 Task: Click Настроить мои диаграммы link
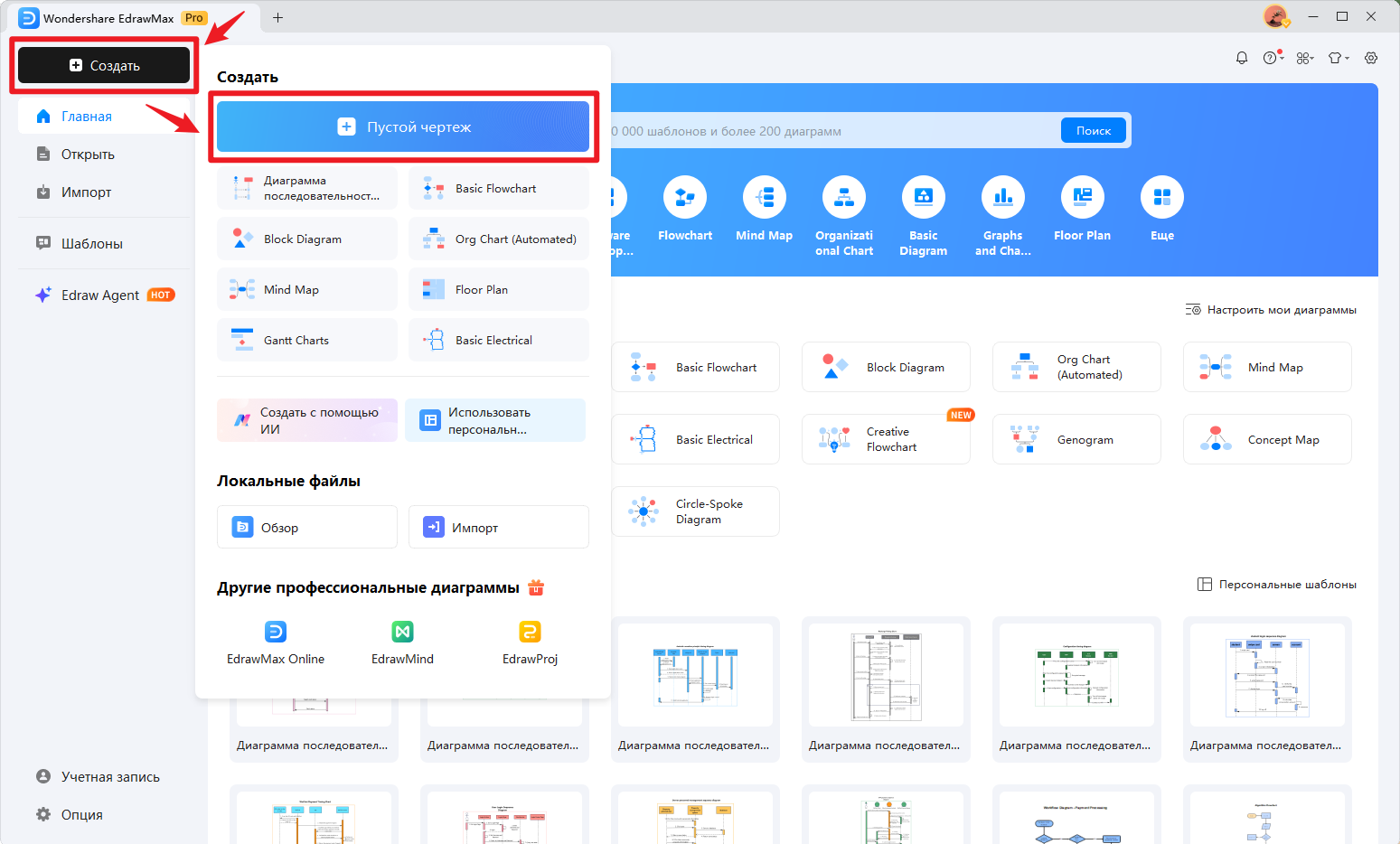(1271, 310)
